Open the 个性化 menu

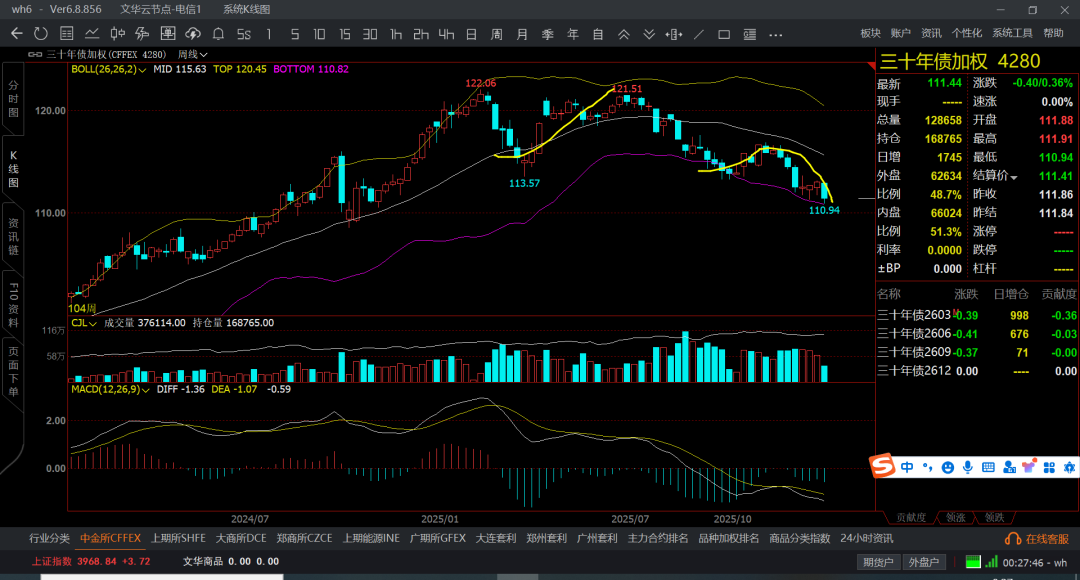[967, 33]
